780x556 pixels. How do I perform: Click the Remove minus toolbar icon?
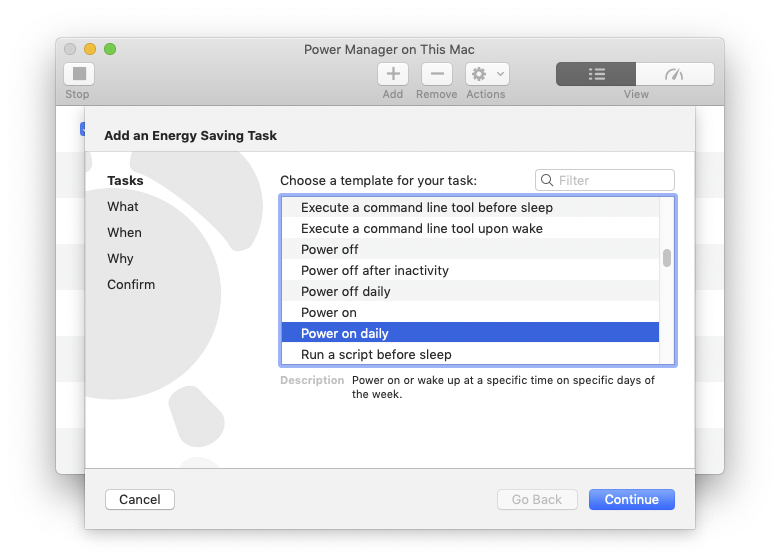click(437, 74)
